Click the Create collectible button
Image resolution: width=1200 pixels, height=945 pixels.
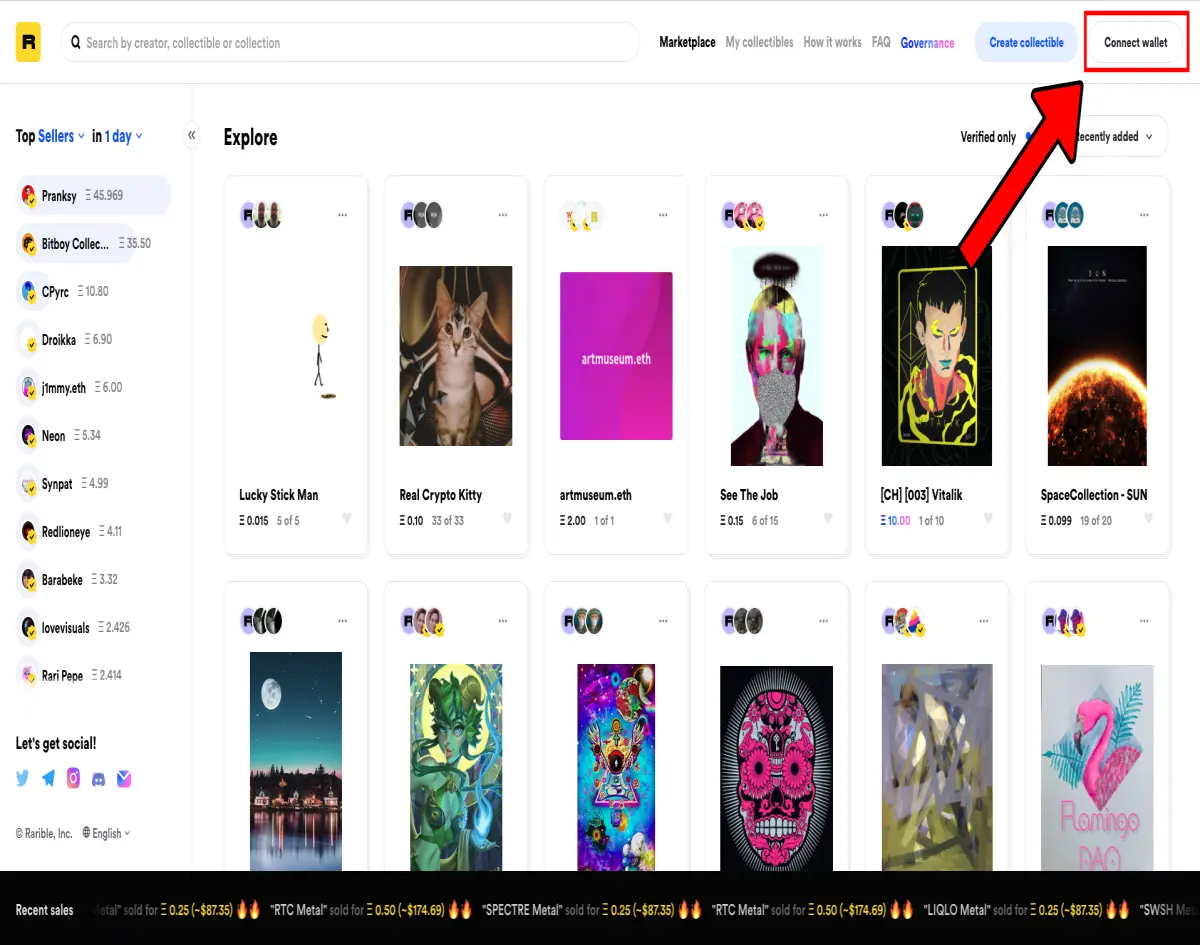click(1026, 42)
